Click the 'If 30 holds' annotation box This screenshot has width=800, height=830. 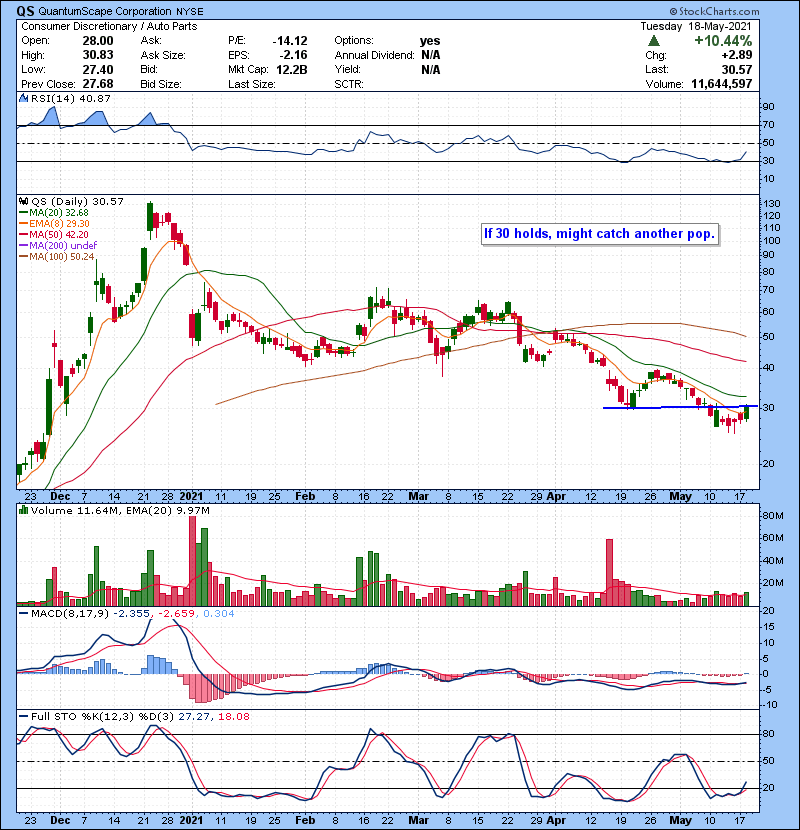tap(600, 233)
